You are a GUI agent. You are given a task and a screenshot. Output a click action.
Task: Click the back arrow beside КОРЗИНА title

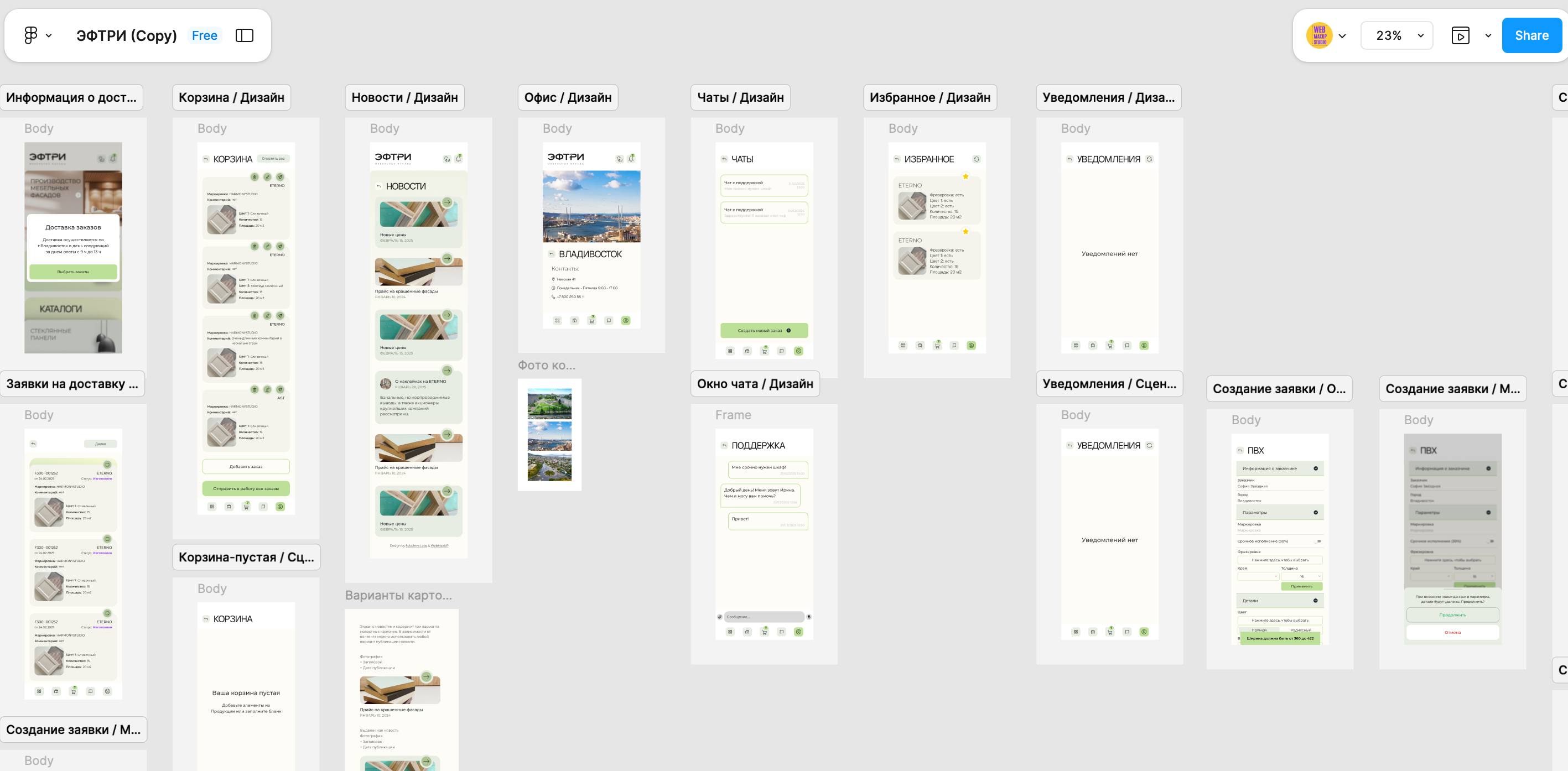click(x=206, y=159)
